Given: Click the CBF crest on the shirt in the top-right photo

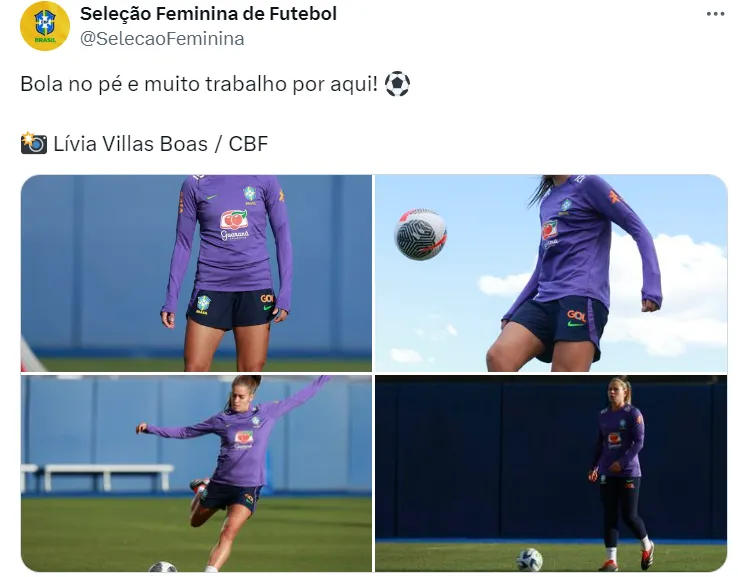Looking at the screenshot, I should click(x=566, y=206).
